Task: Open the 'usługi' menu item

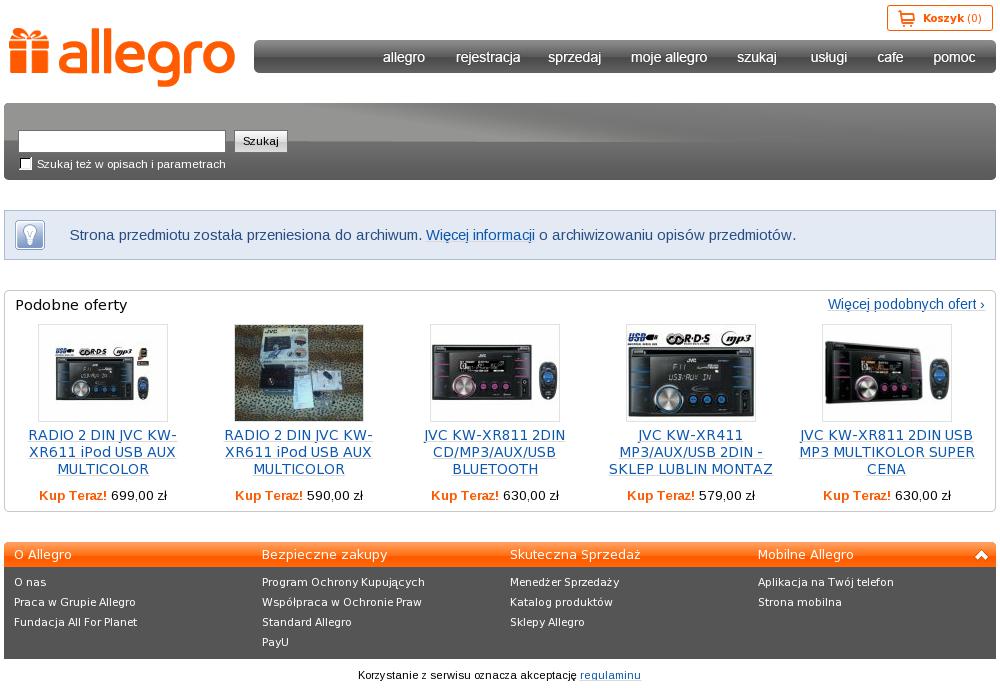Action: [x=828, y=57]
